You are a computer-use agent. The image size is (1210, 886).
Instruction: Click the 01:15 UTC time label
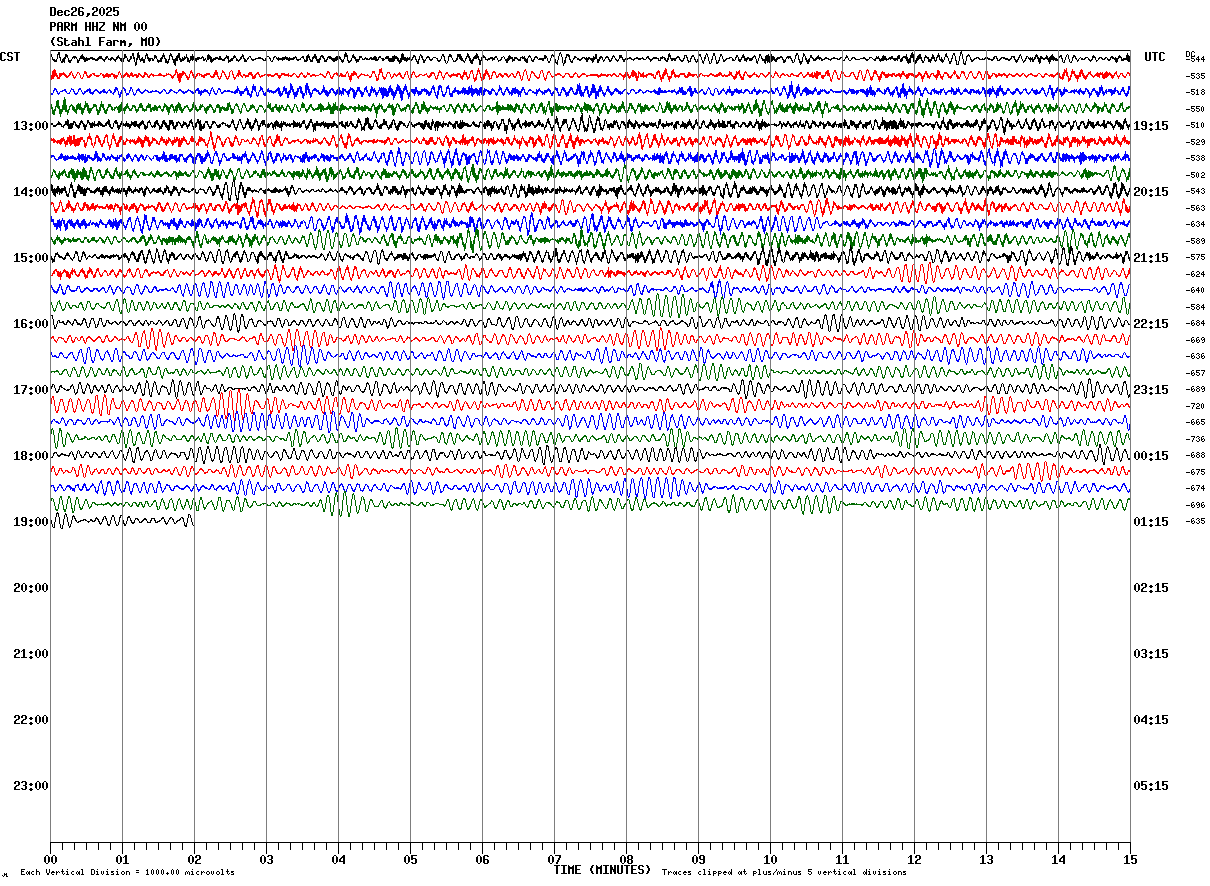coord(1151,522)
